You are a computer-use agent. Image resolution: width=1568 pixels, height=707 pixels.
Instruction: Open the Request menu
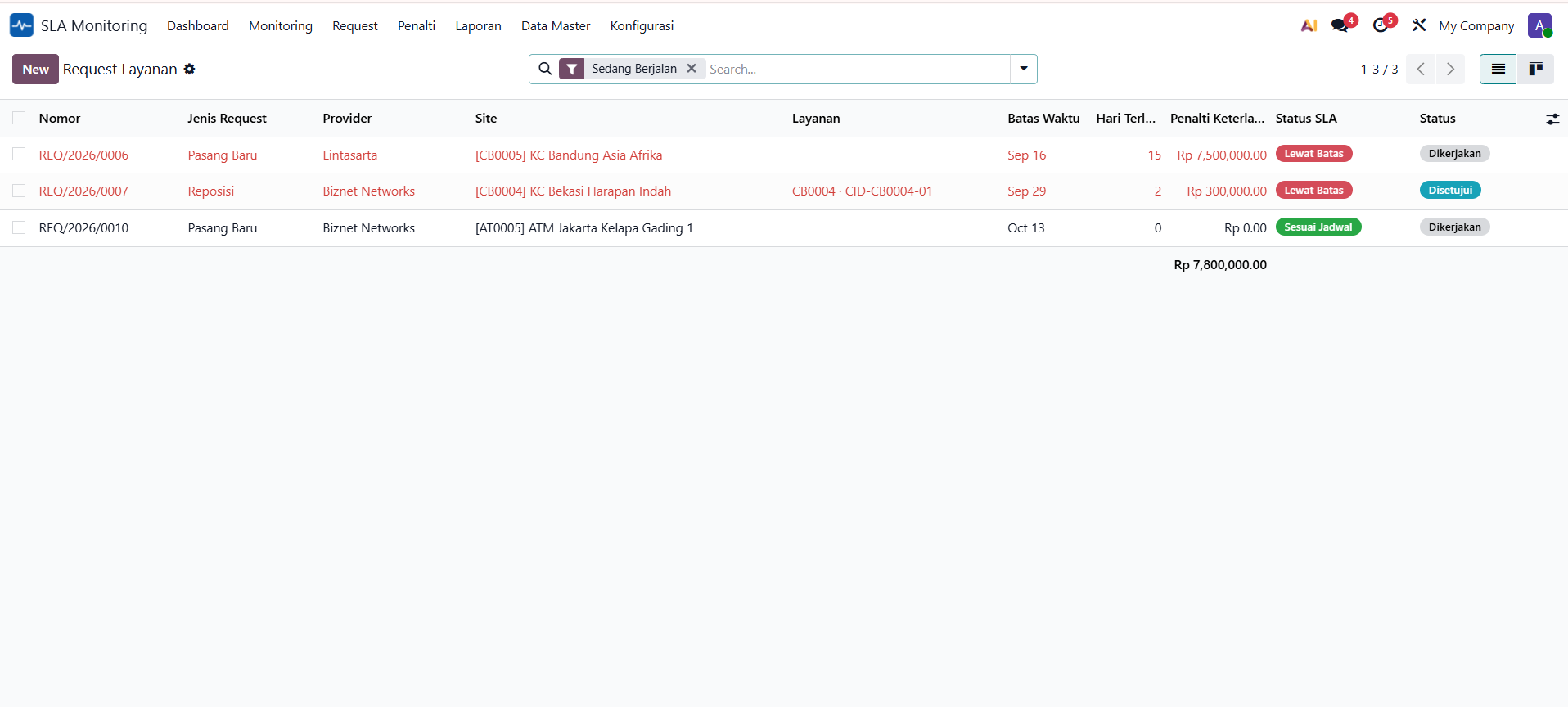pyautogui.click(x=355, y=26)
